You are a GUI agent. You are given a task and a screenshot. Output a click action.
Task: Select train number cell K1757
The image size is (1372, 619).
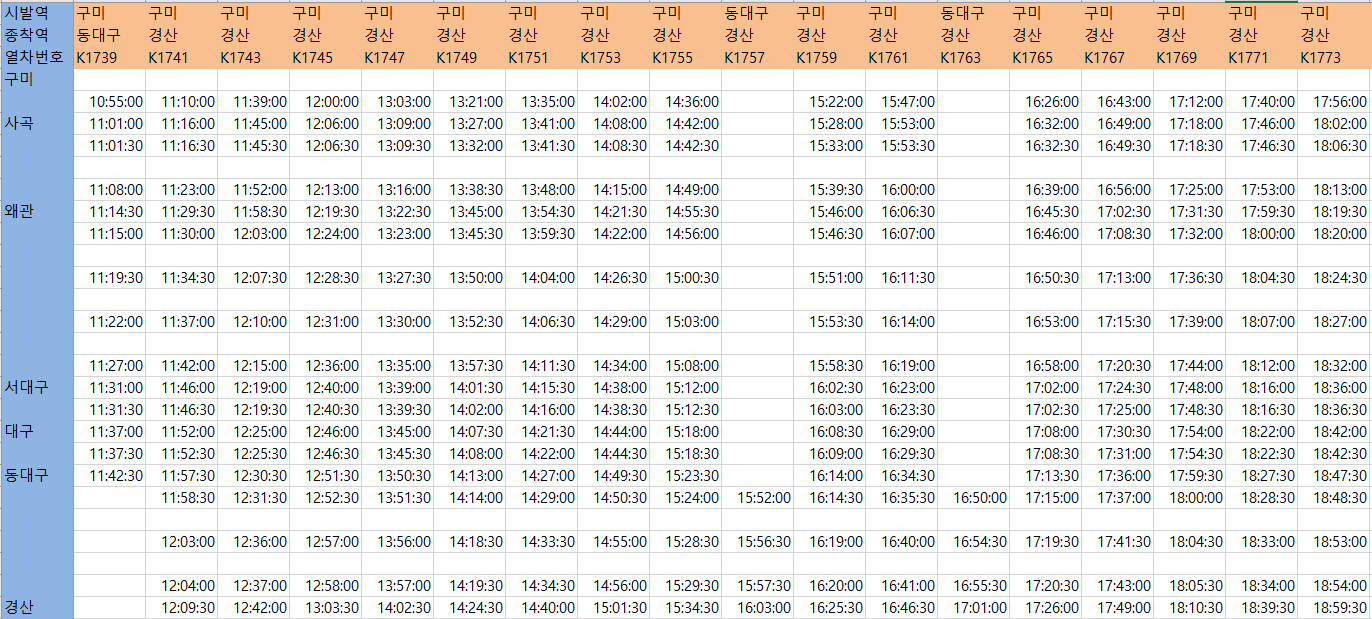click(x=758, y=57)
